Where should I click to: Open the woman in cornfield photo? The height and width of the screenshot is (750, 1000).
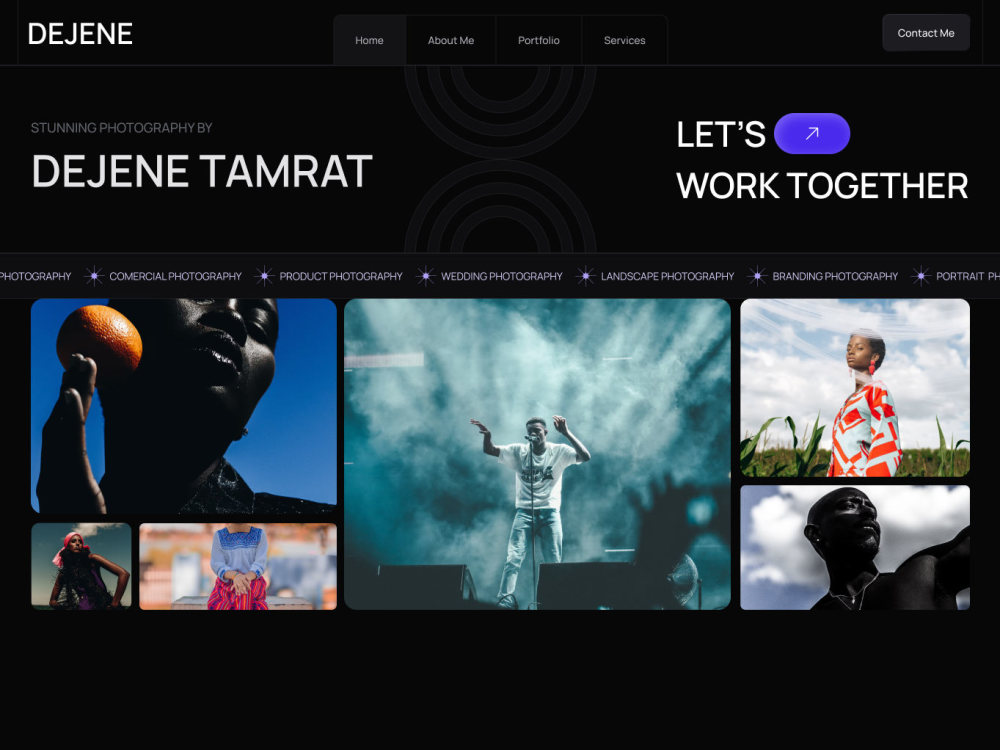855,388
